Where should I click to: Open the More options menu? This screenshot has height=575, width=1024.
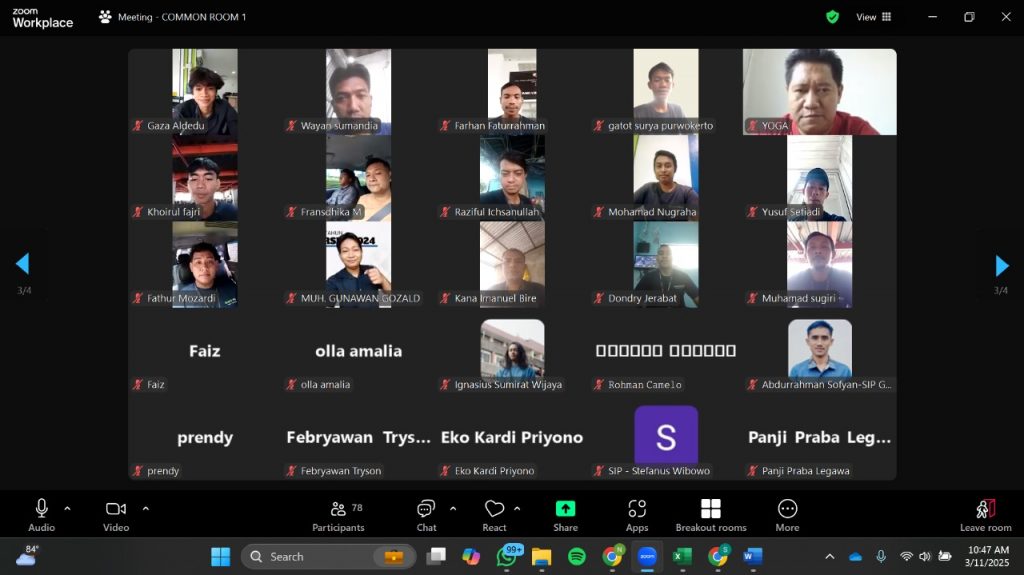[x=787, y=514]
